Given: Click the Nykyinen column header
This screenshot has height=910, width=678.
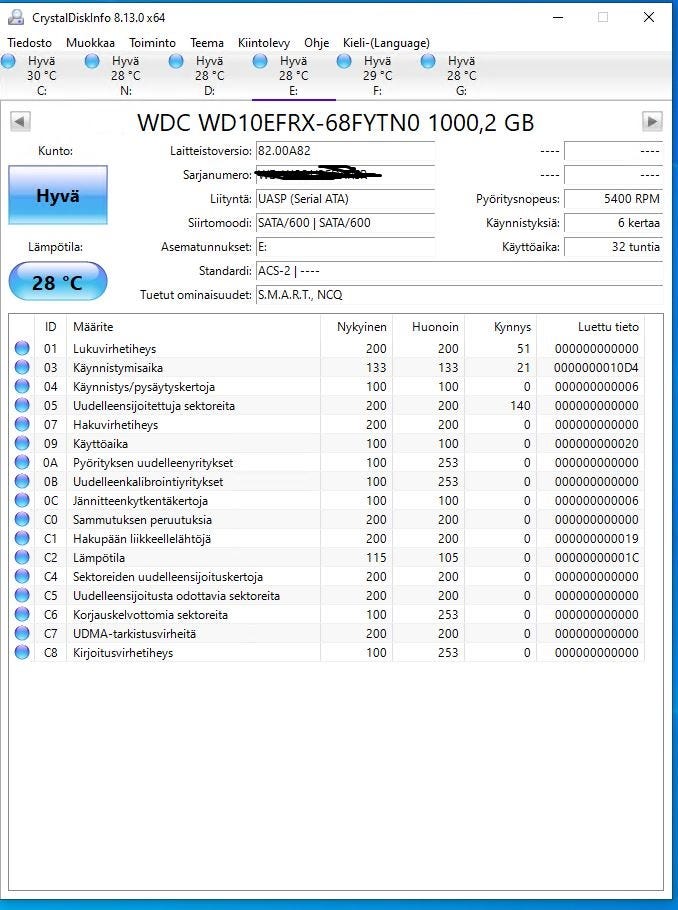Looking at the screenshot, I should pos(356,327).
